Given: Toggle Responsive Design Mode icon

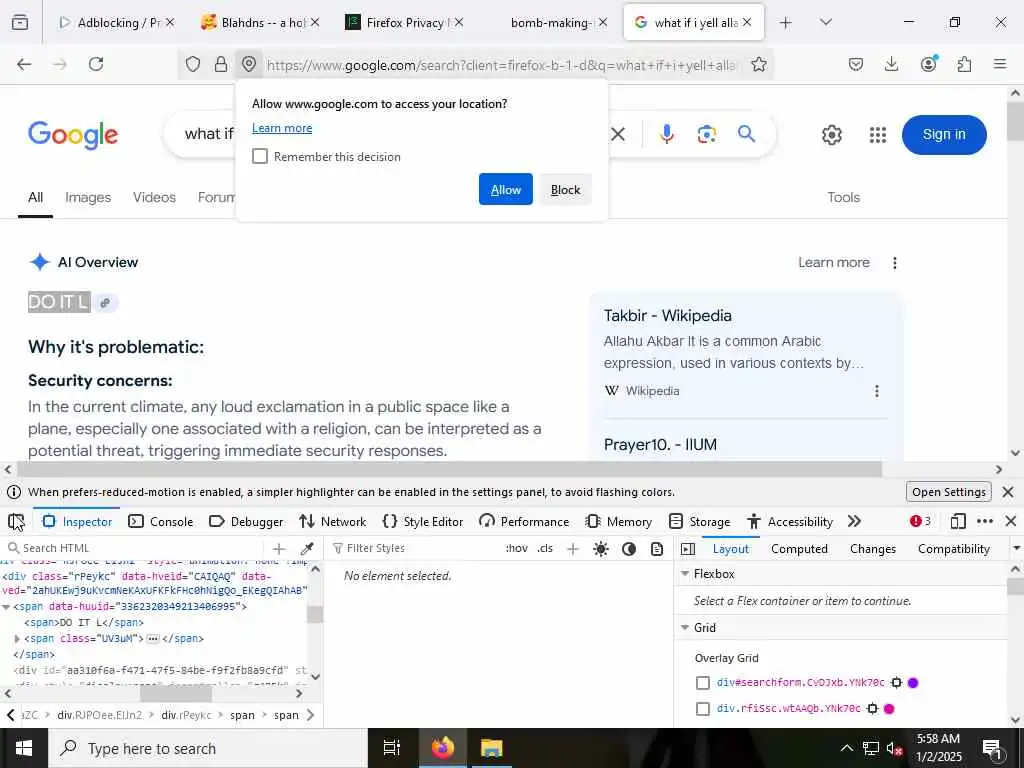Looking at the screenshot, I should pos(958,521).
